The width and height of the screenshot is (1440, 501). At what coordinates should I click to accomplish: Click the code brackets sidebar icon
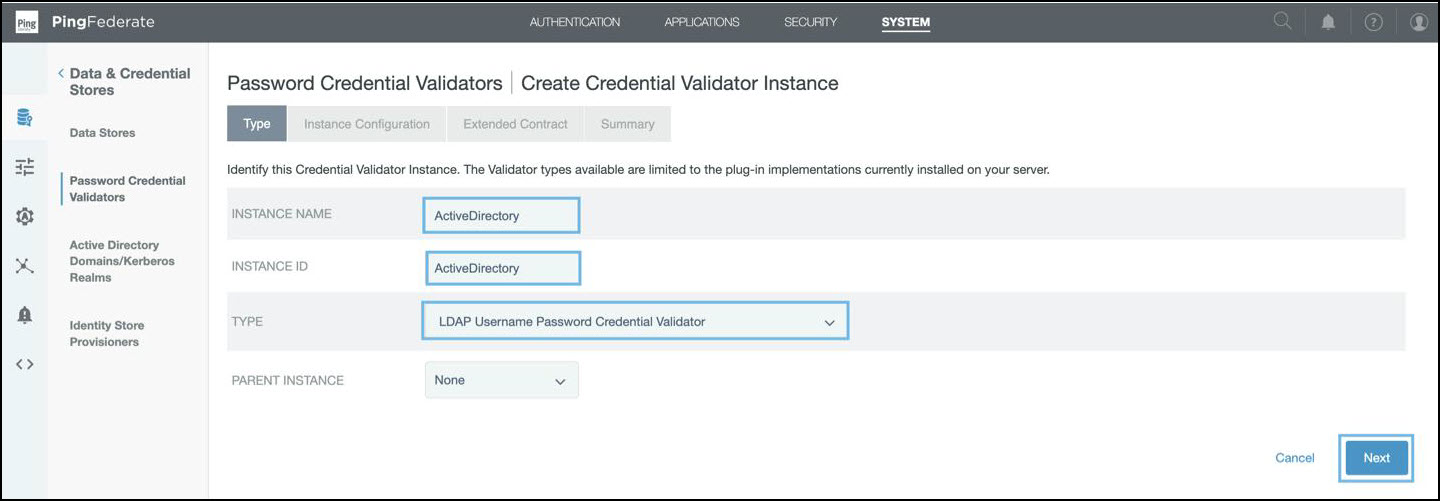[25, 364]
